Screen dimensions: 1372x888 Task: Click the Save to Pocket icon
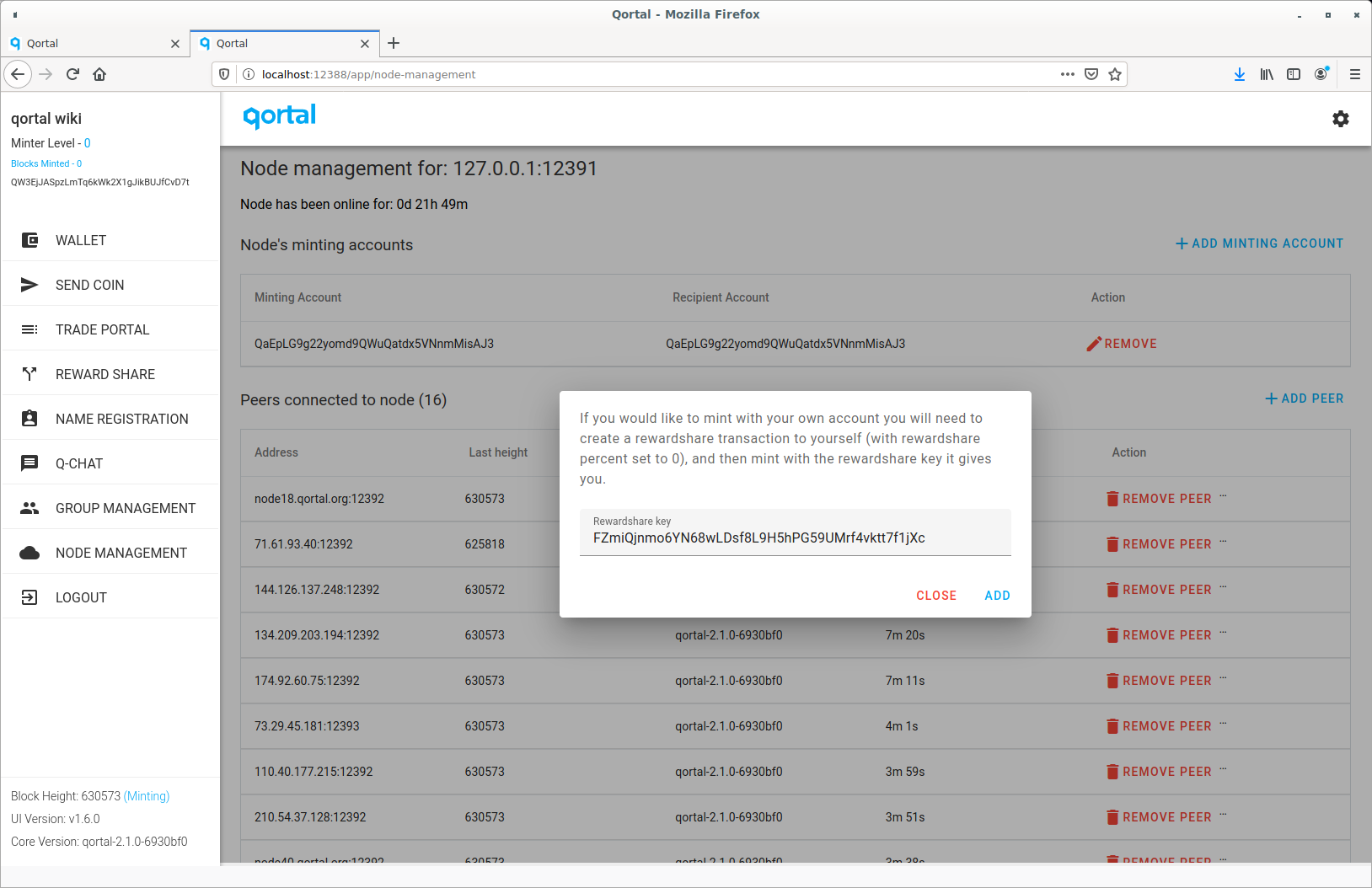tap(1091, 74)
